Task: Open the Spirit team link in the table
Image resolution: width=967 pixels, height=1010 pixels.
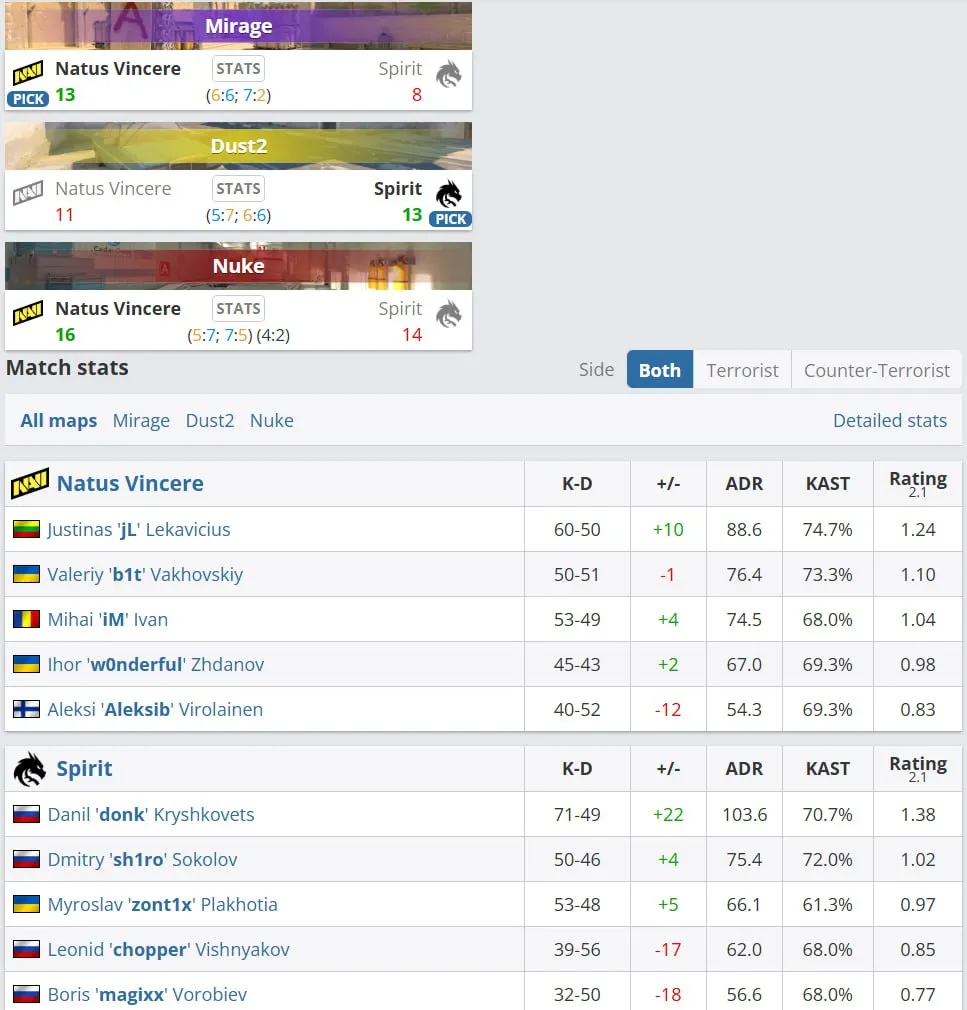Action: pyautogui.click(x=84, y=769)
